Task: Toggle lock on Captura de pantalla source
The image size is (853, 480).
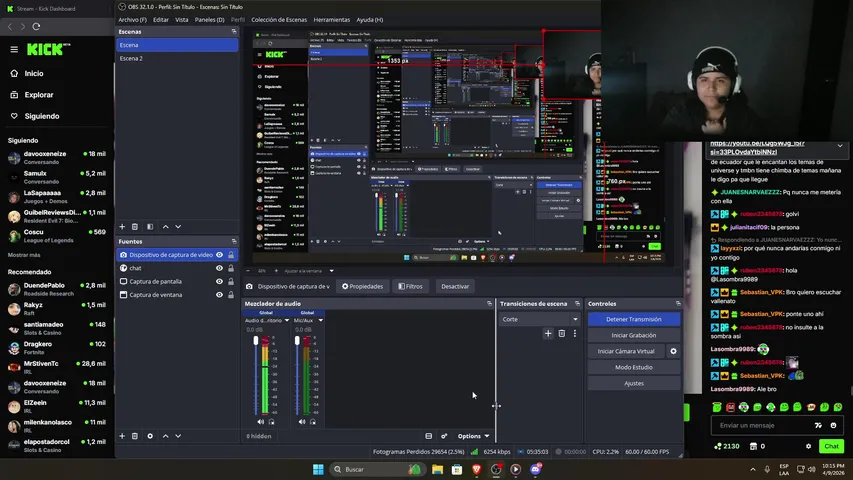Action: click(231, 281)
